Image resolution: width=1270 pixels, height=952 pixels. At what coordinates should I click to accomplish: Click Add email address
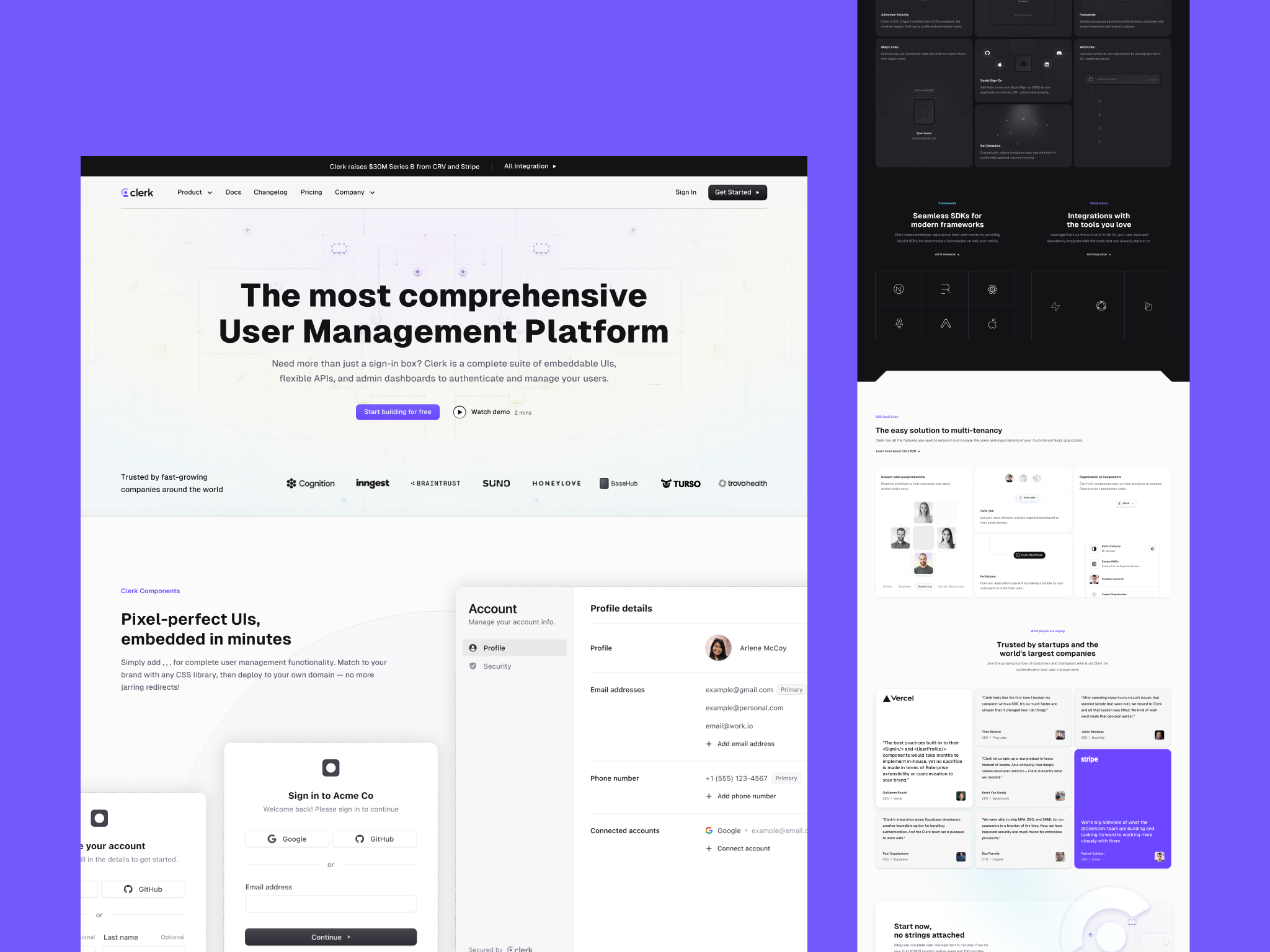click(x=740, y=744)
